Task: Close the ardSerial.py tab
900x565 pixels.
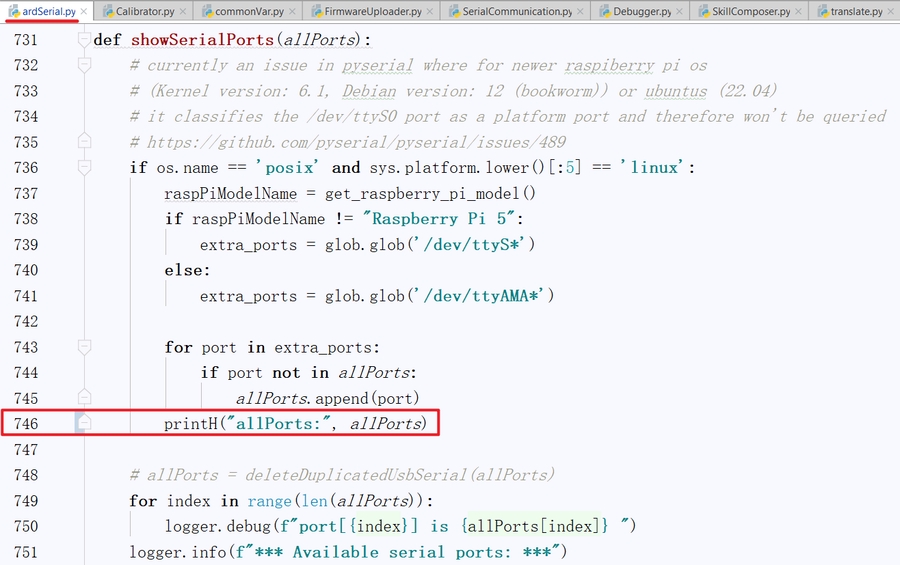Action: tap(83, 12)
